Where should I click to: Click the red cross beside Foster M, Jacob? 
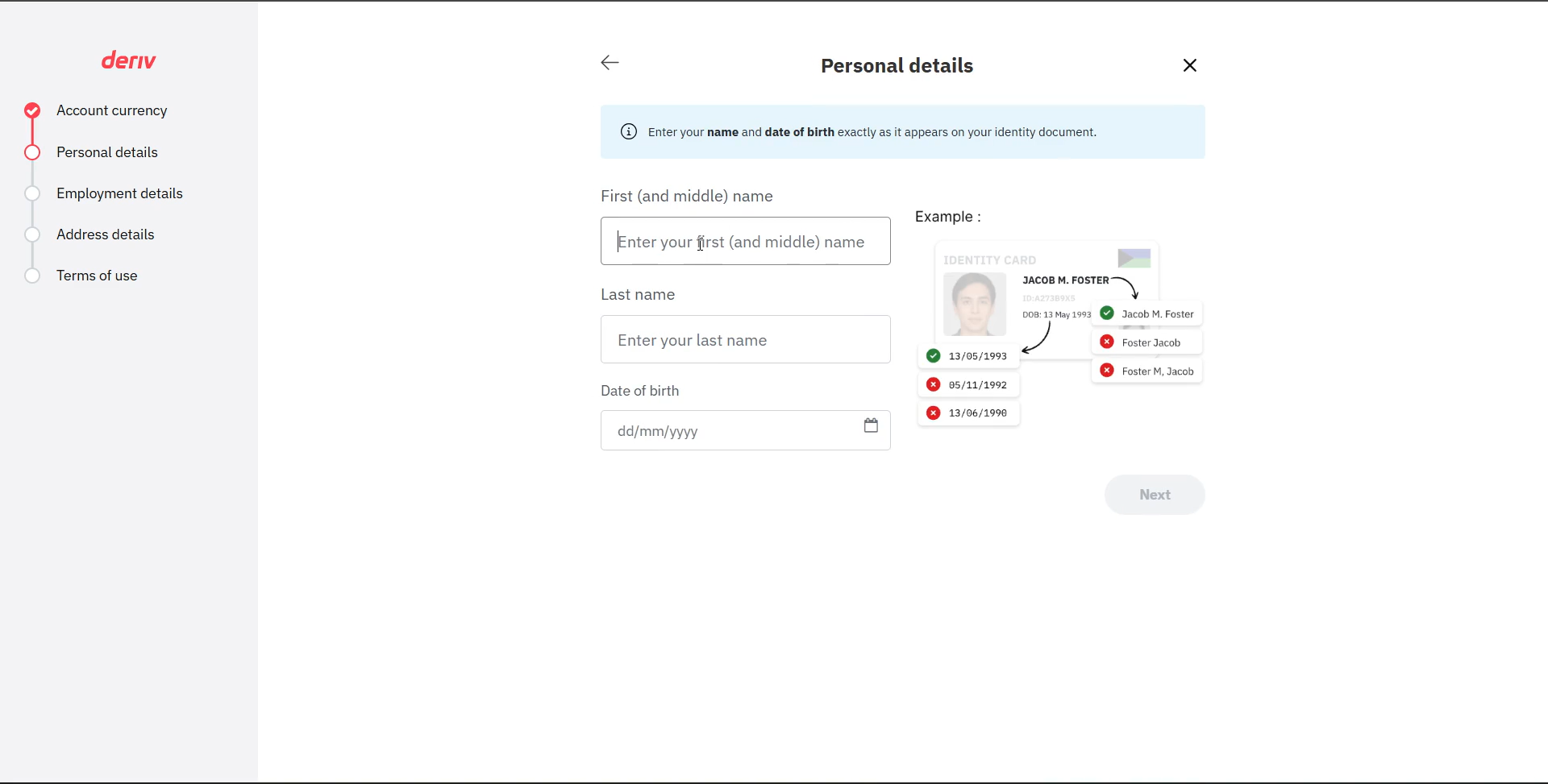click(1107, 371)
